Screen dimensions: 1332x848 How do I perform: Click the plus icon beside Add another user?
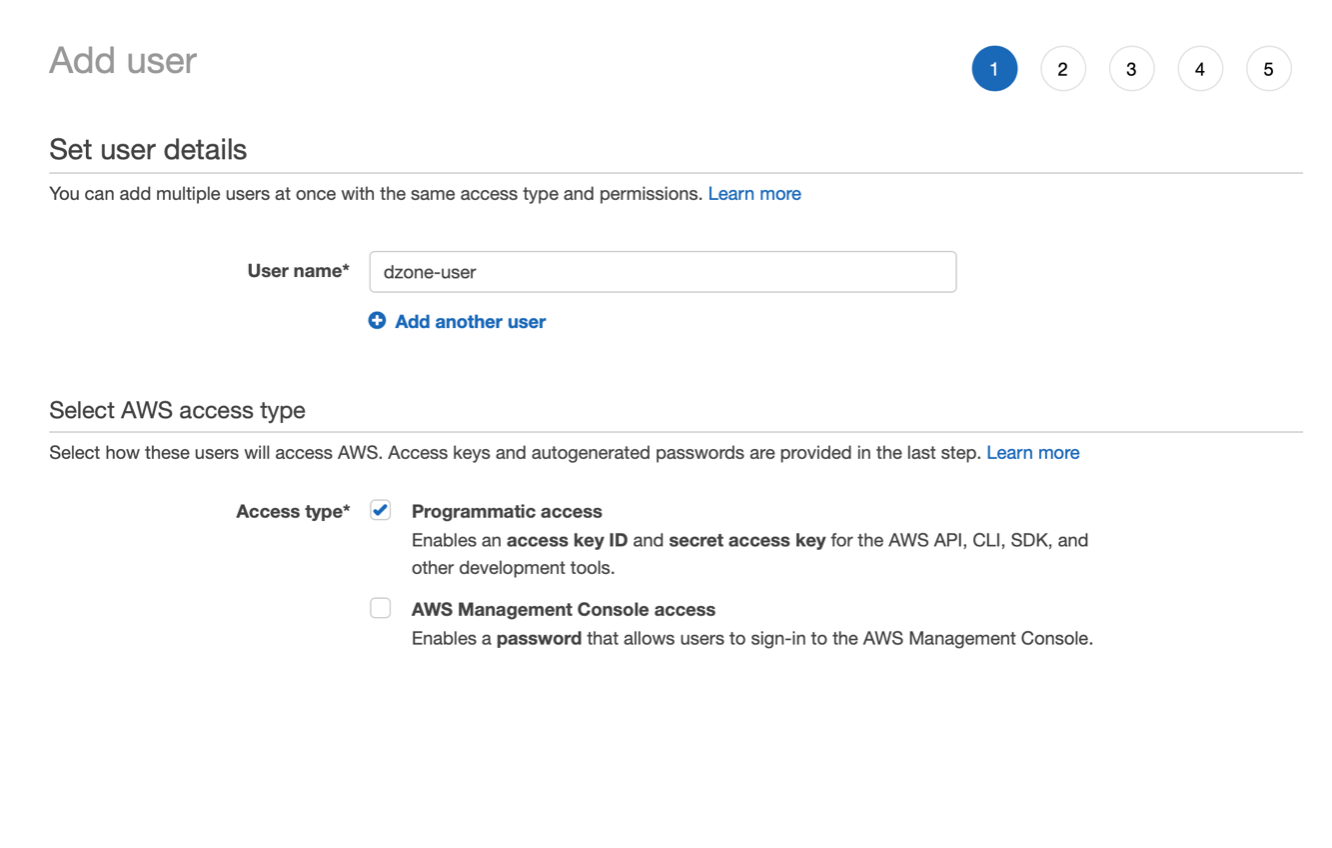tap(377, 321)
